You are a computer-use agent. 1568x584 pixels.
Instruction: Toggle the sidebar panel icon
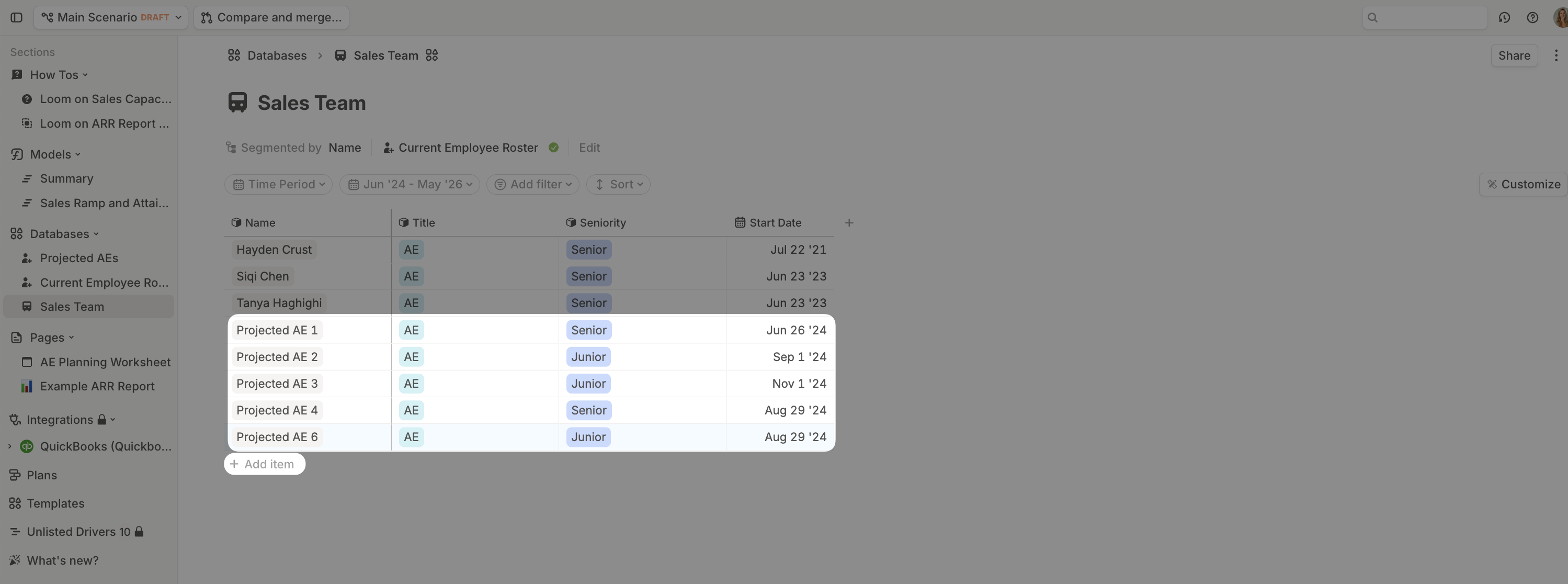click(16, 18)
